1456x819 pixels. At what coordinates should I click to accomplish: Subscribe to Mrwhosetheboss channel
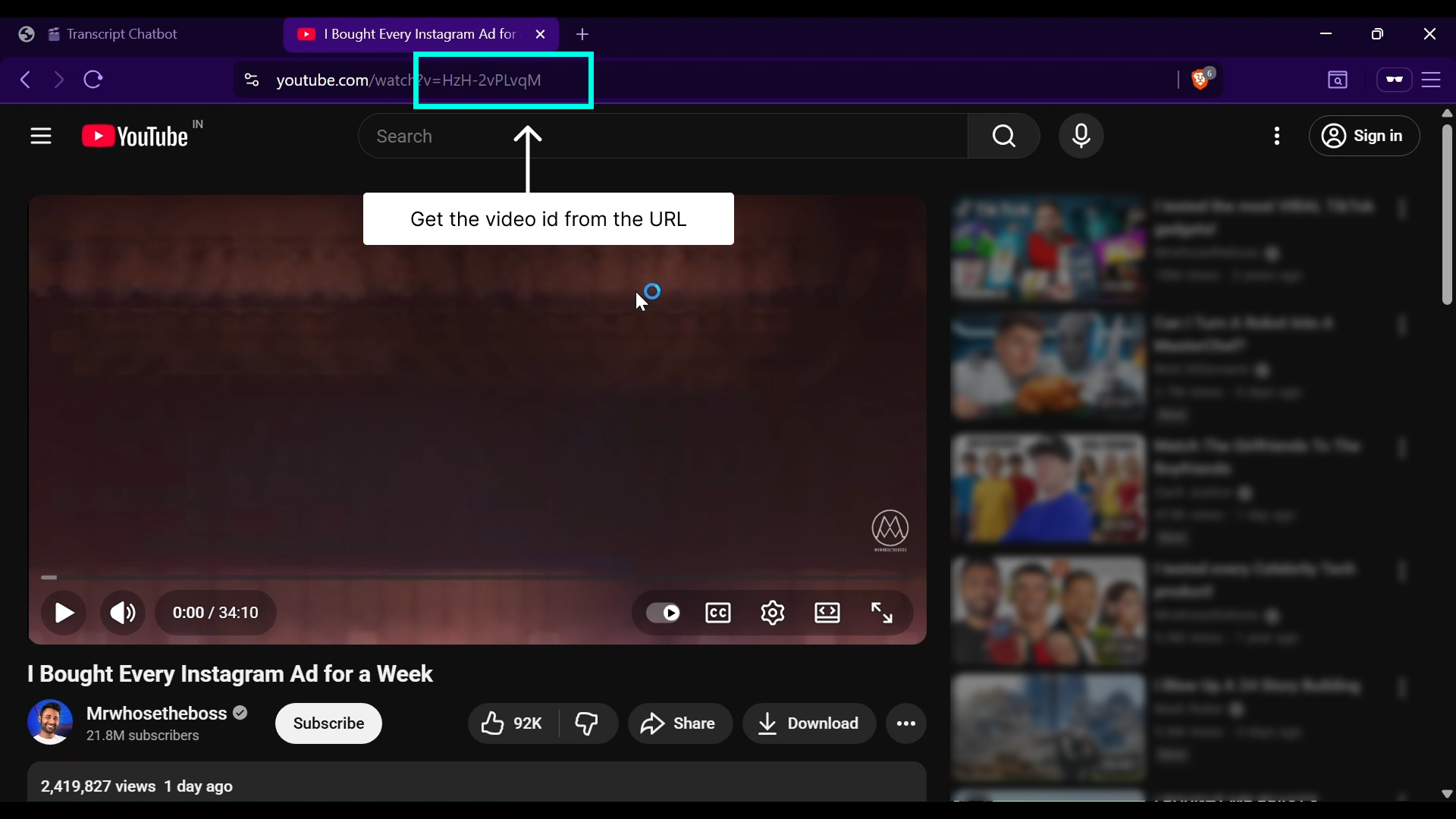(328, 723)
